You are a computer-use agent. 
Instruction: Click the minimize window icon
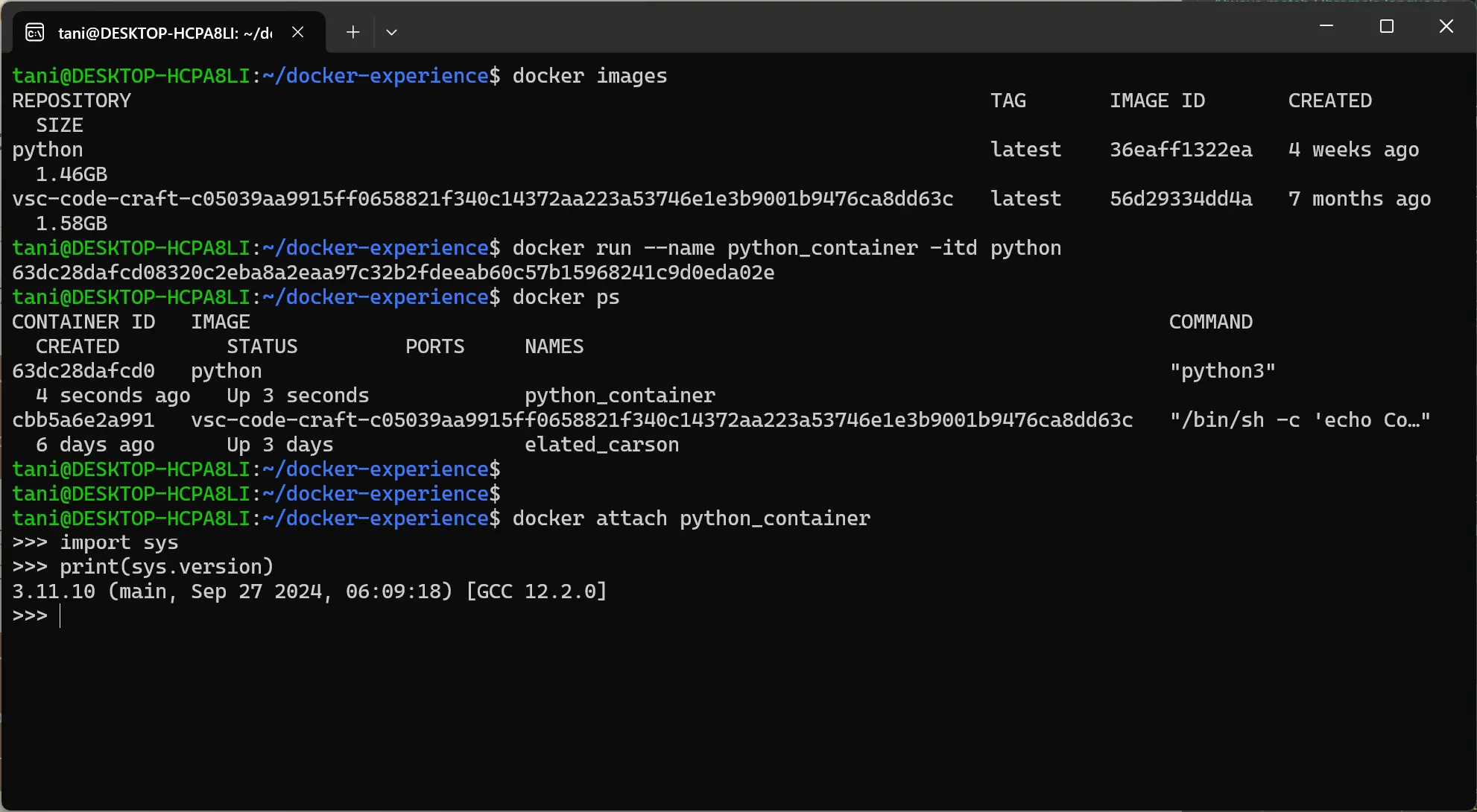pyautogui.click(x=1326, y=28)
